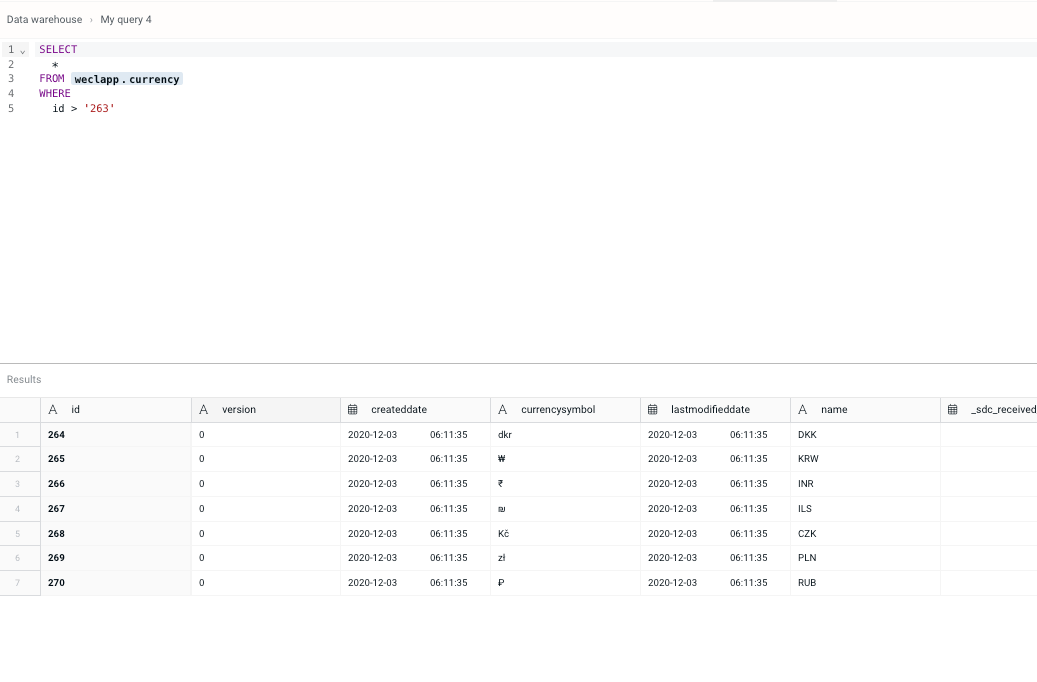Screen dimensions: 1037x682
Task: Select the name cell INR
Action: [x=865, y=484]
